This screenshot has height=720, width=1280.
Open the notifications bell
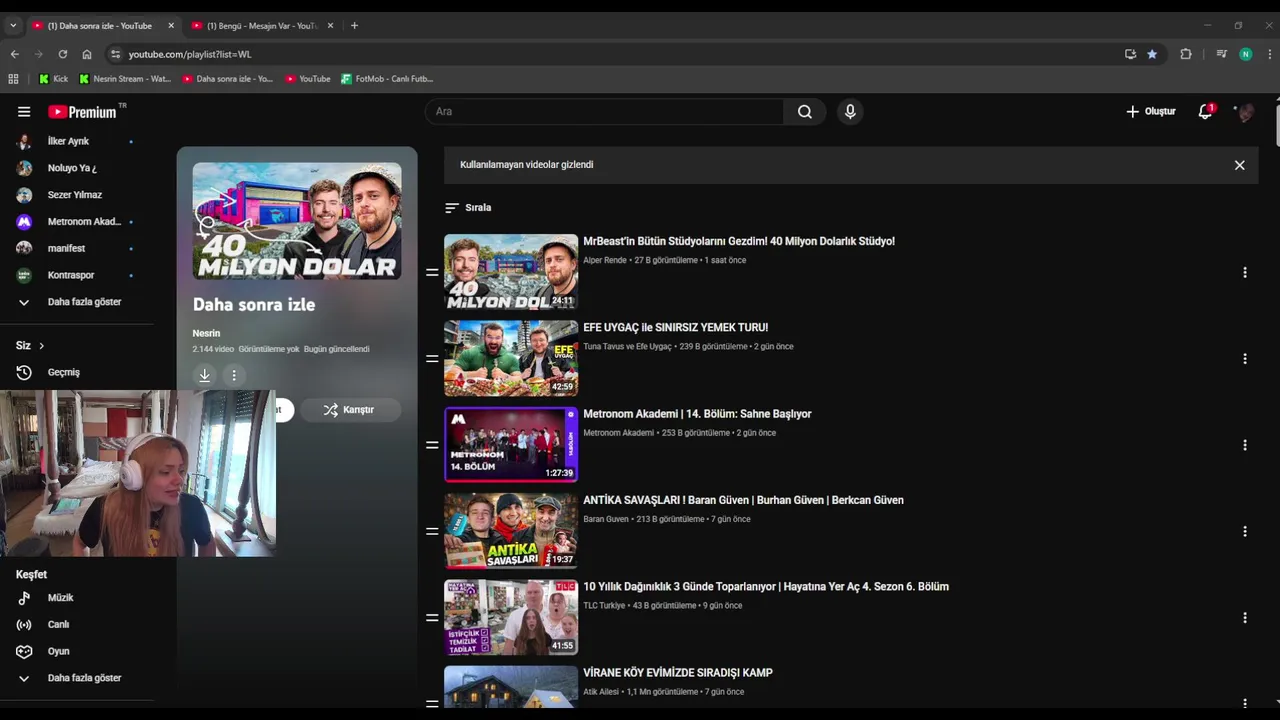pos(1206,111)
